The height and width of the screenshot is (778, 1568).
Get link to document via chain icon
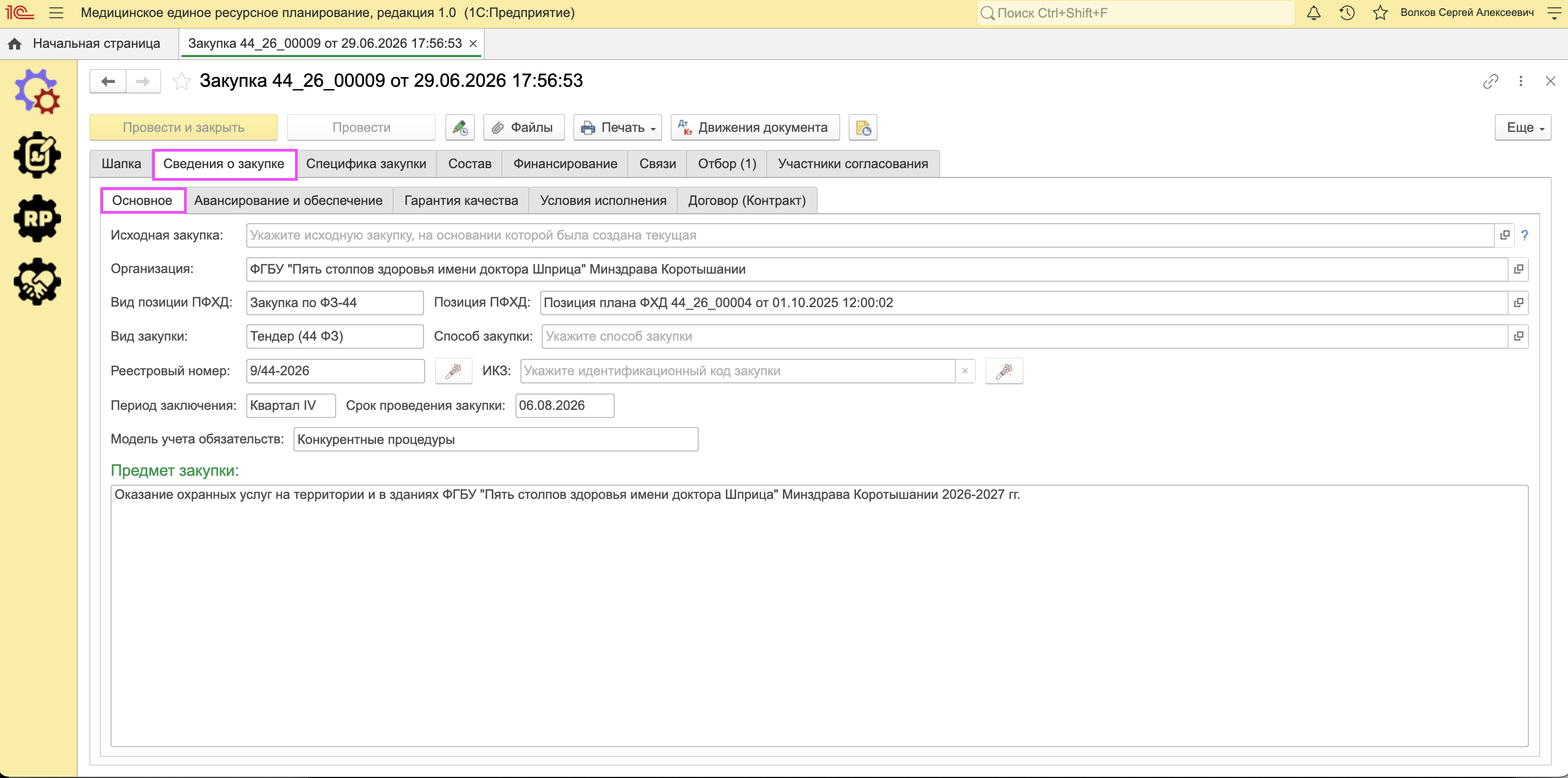(1490, 81)
